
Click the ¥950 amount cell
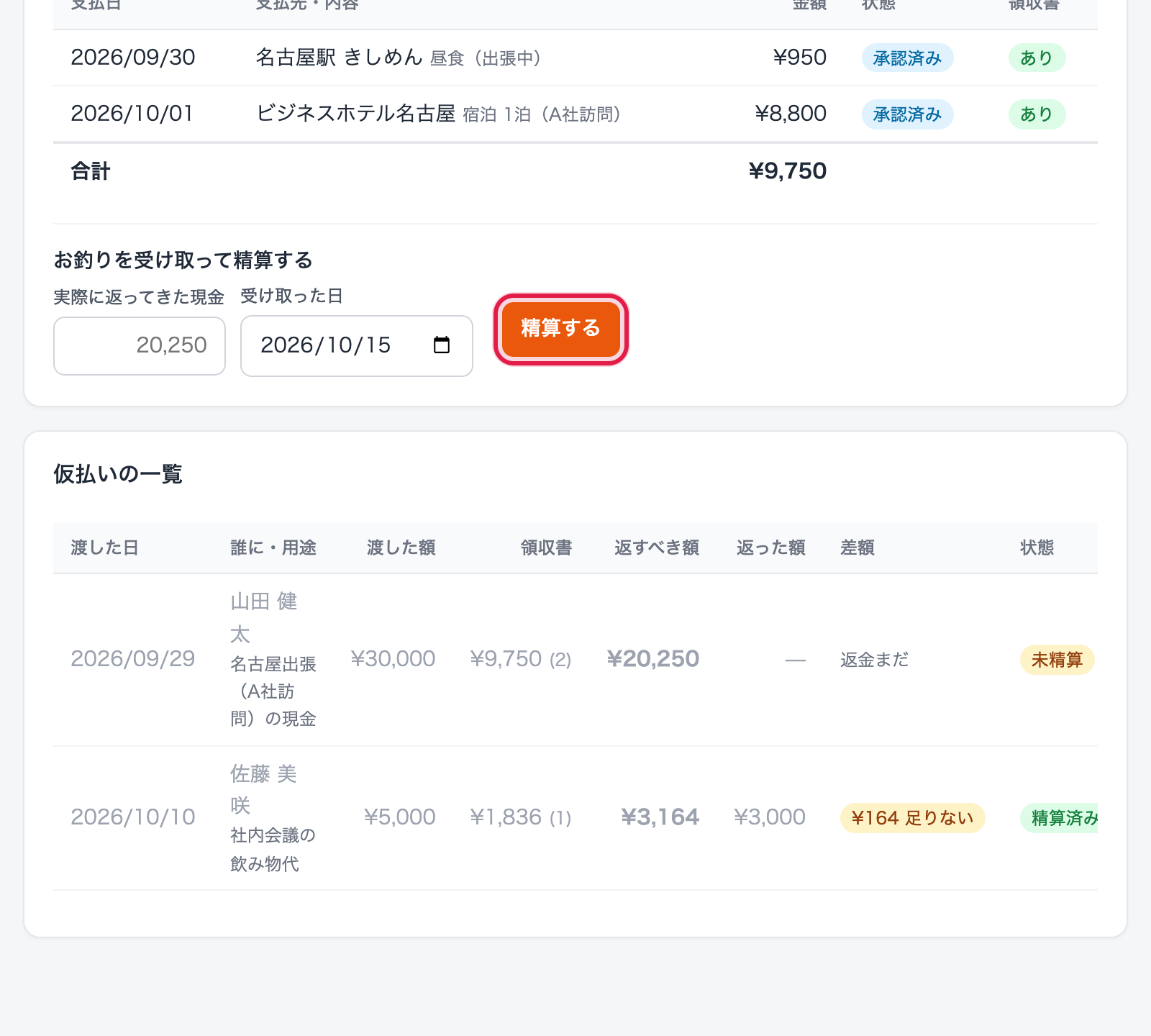[799, 58]
